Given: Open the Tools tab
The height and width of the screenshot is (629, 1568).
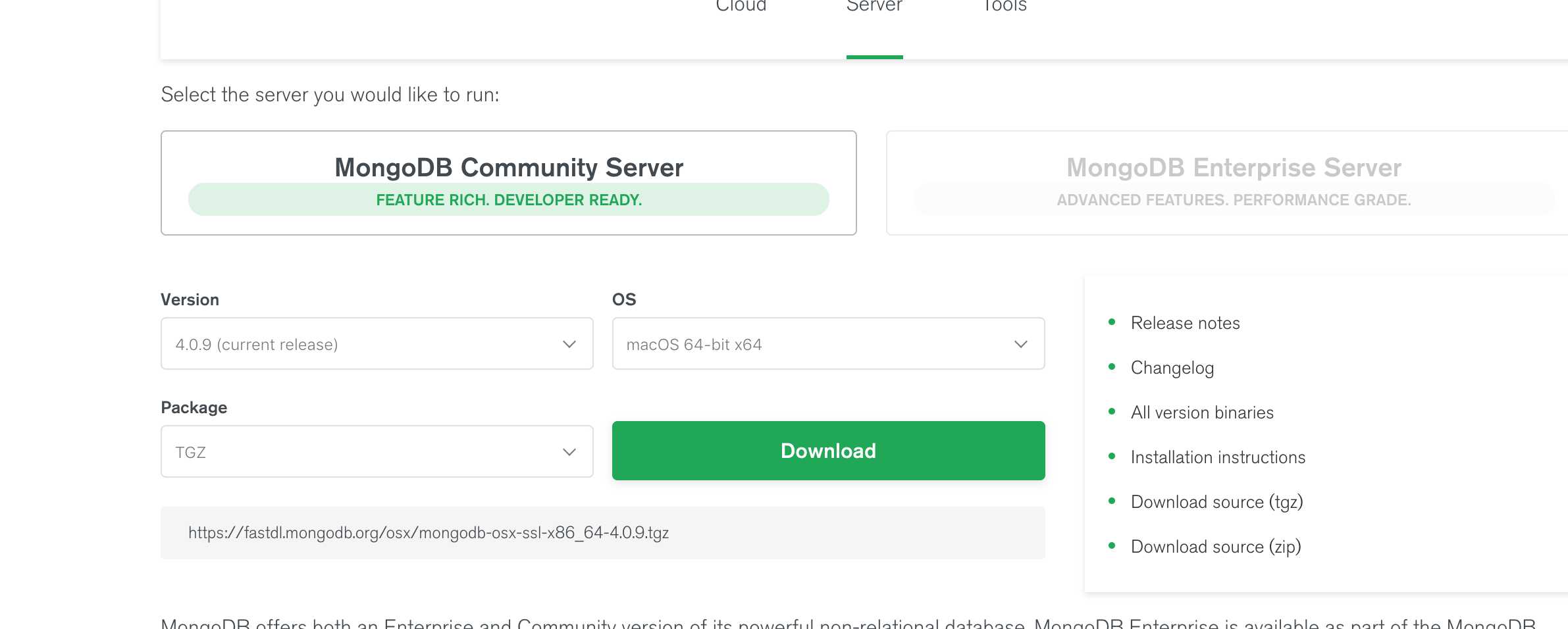Looking at the screenshot, I should coord(1005,6).
